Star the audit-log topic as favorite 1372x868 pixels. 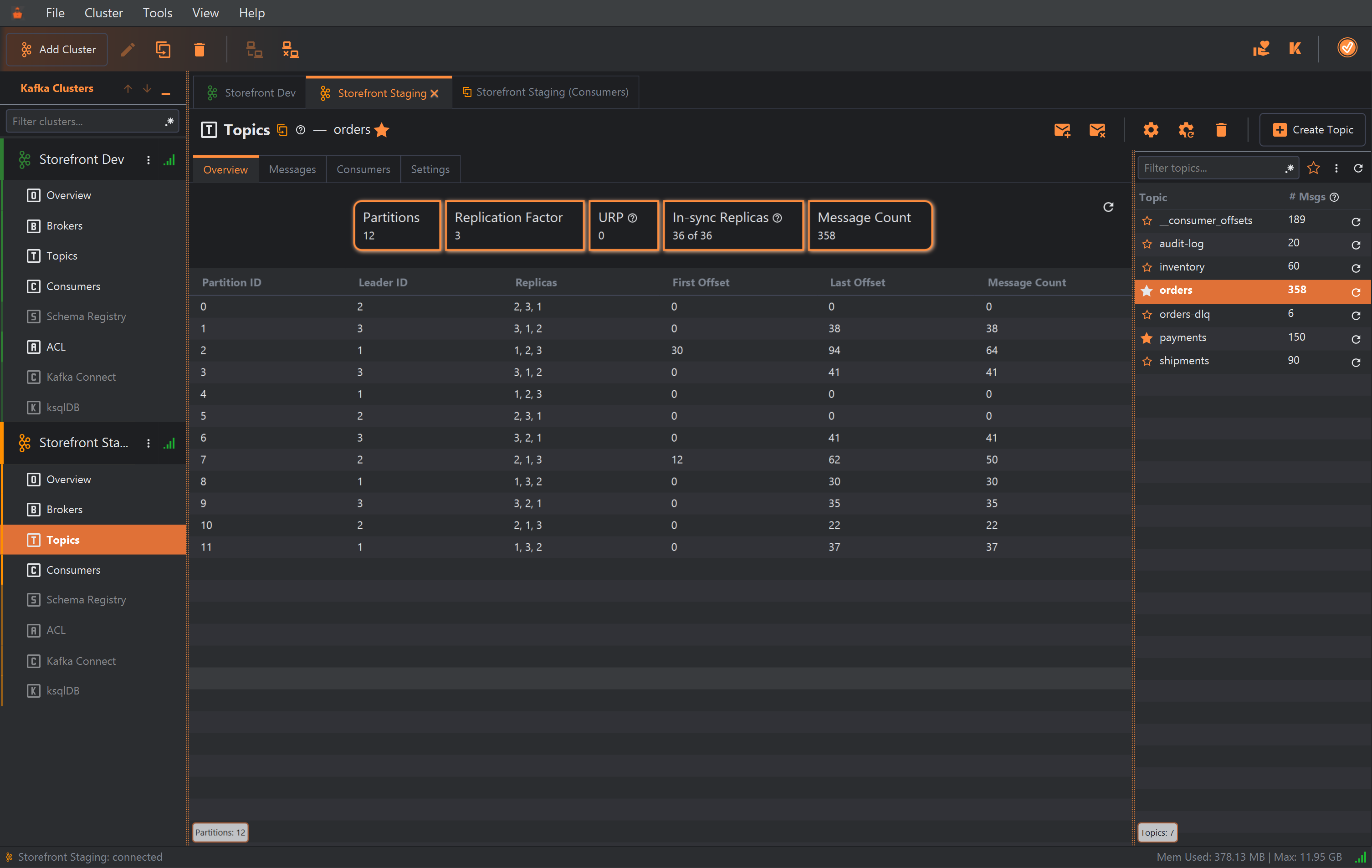(x=1147, y=245)
